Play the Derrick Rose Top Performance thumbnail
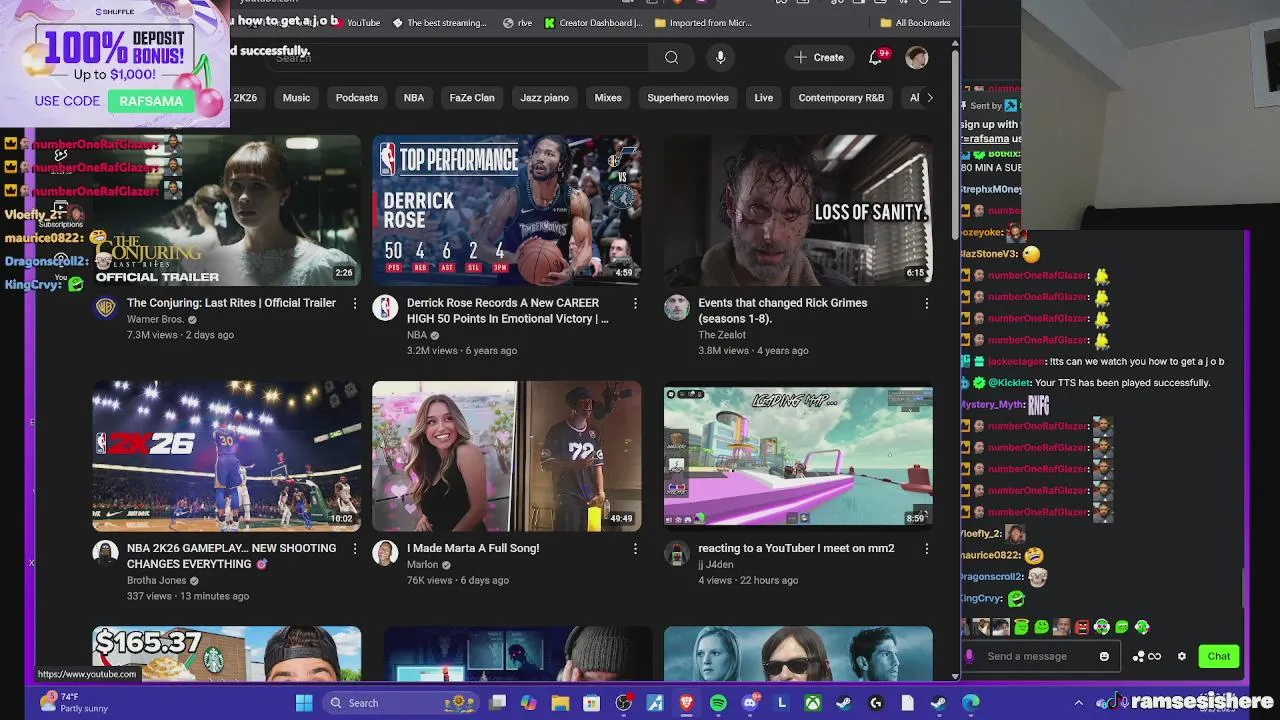Viewport: 1280px width, 720px height. (507, 210)
